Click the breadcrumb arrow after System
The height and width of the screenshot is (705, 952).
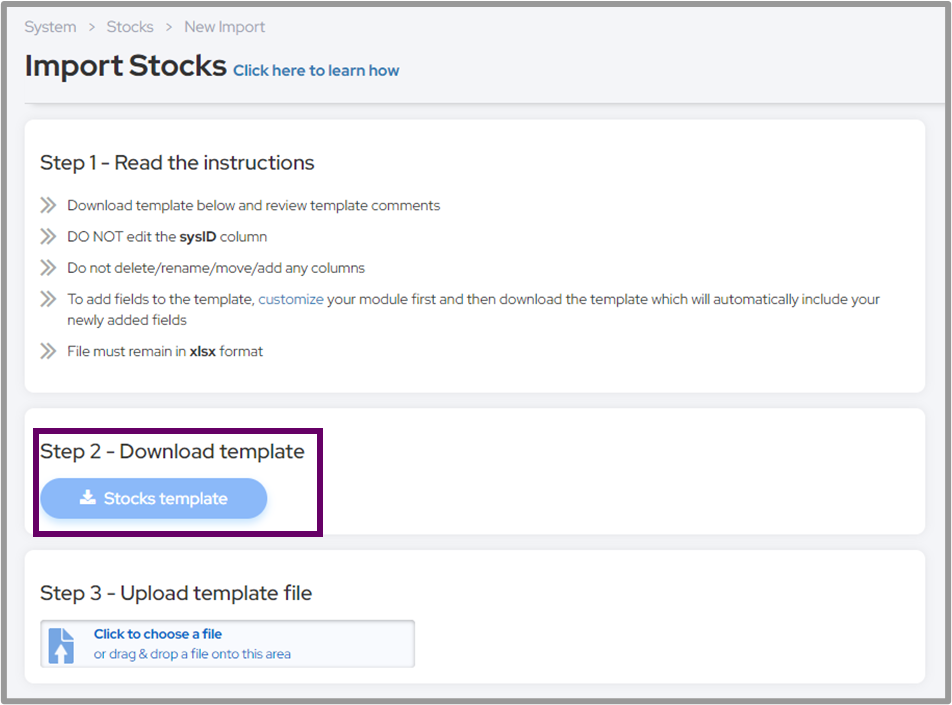(92, 27)
